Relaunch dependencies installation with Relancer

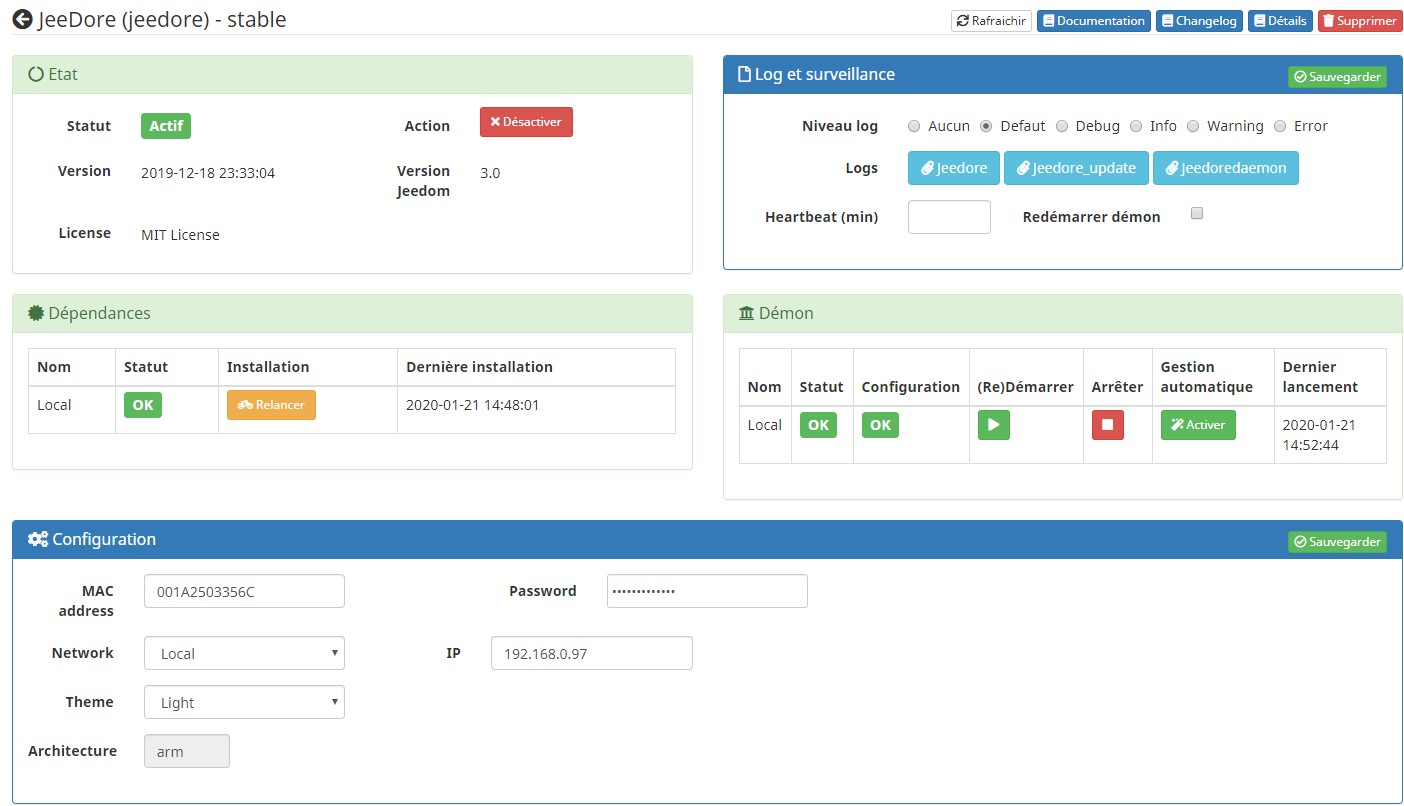coord(271,405)
